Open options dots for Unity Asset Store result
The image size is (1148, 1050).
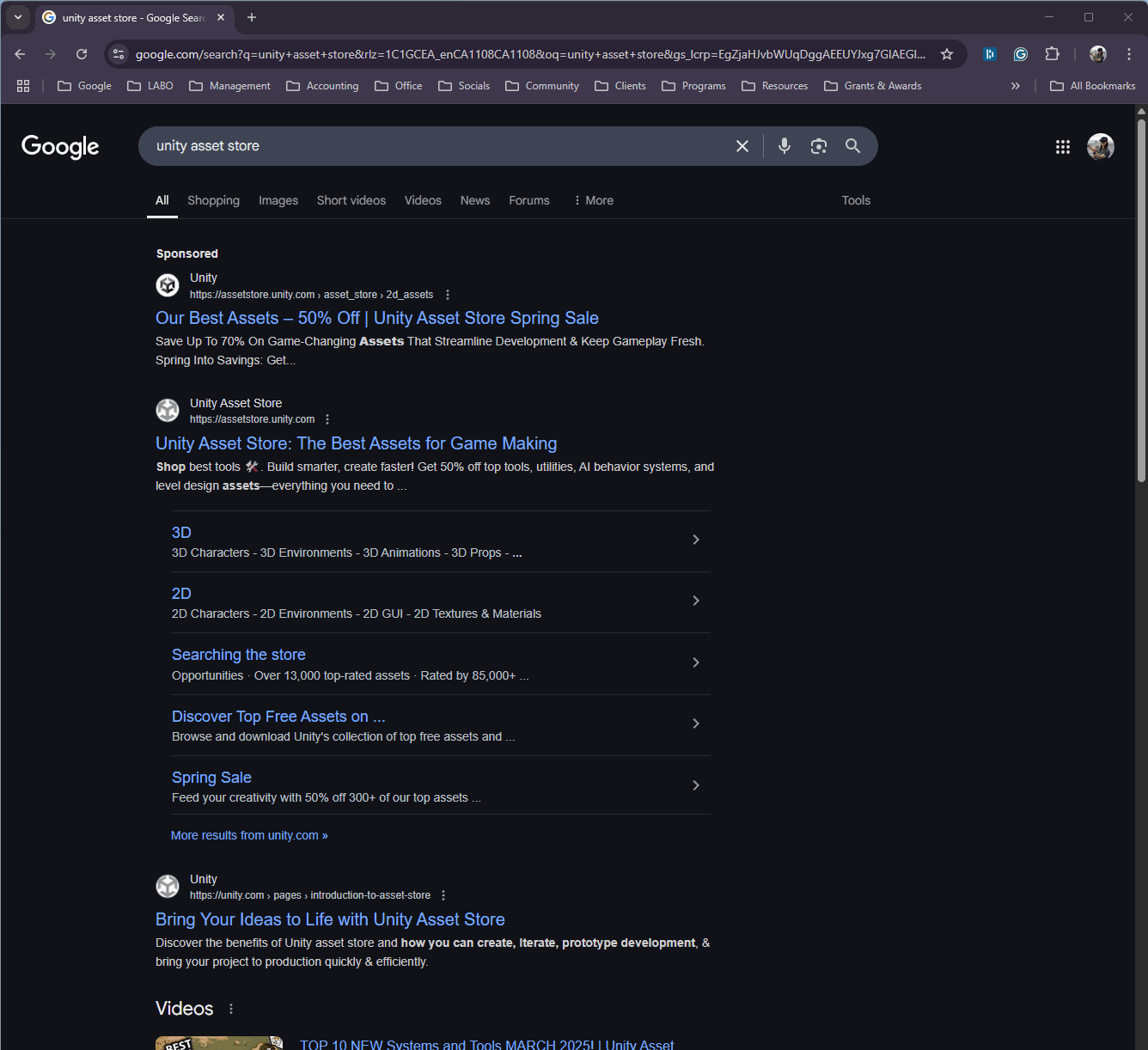[x=327, y=419]
